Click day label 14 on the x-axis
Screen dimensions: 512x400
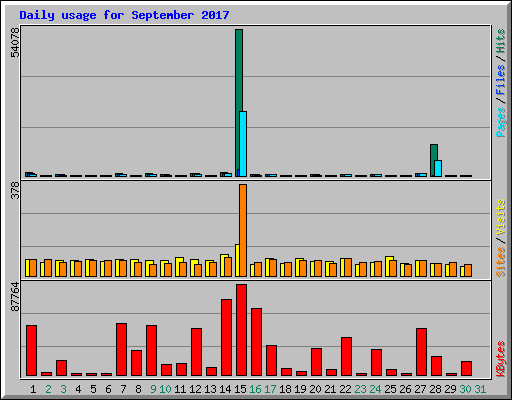225,389
